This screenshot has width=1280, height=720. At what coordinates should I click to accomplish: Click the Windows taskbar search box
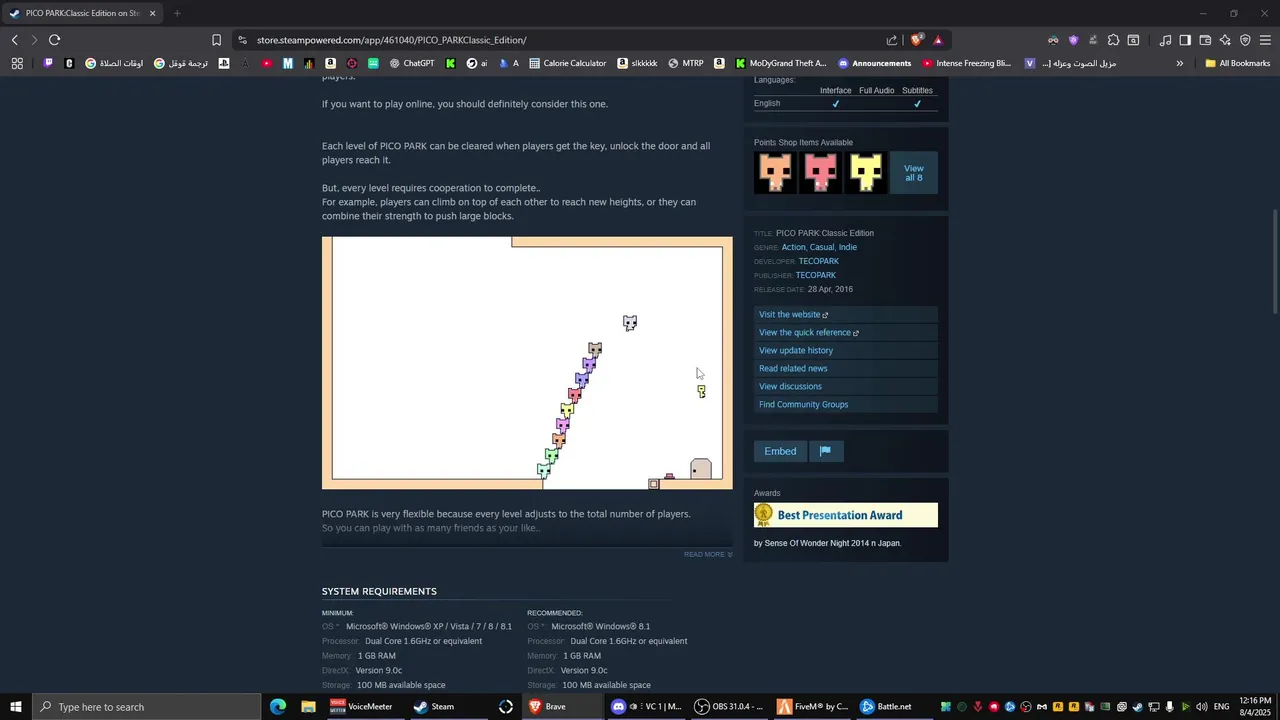[147, 707]
